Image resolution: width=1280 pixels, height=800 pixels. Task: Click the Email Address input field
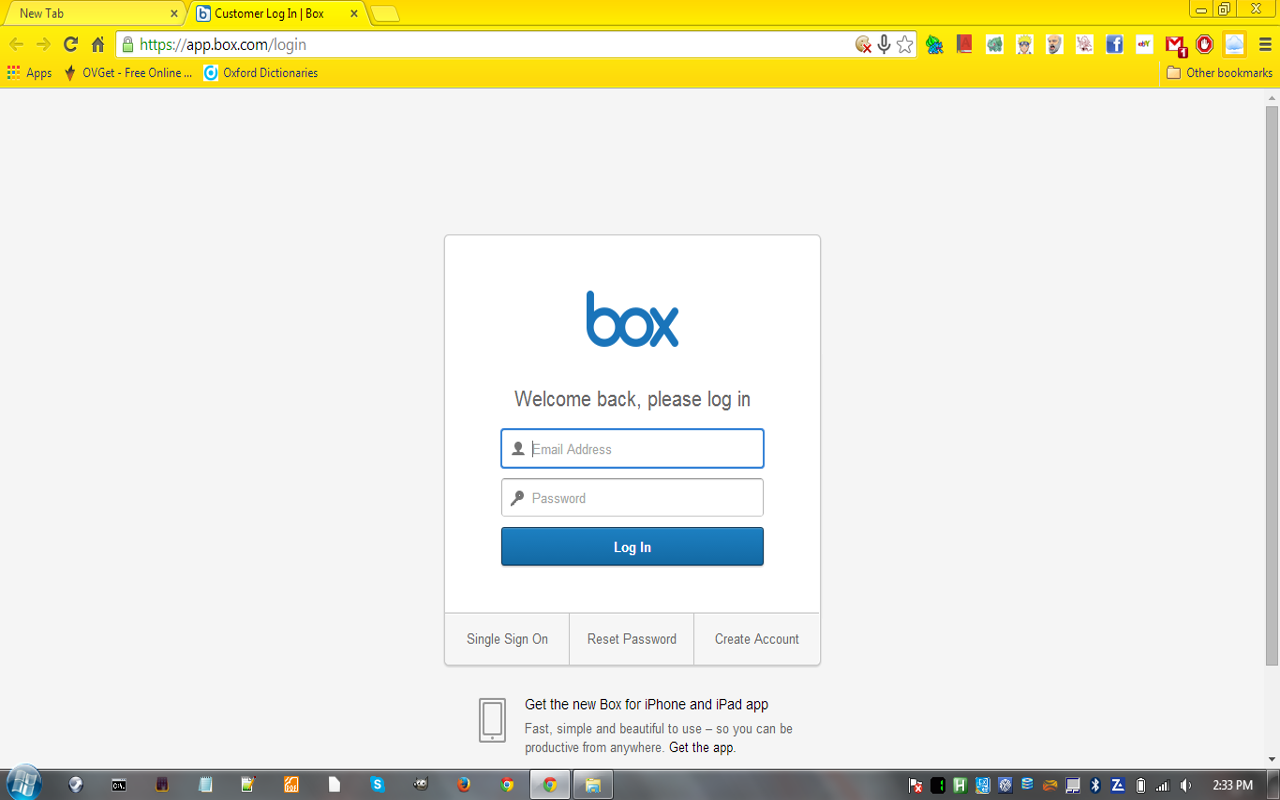632,449
